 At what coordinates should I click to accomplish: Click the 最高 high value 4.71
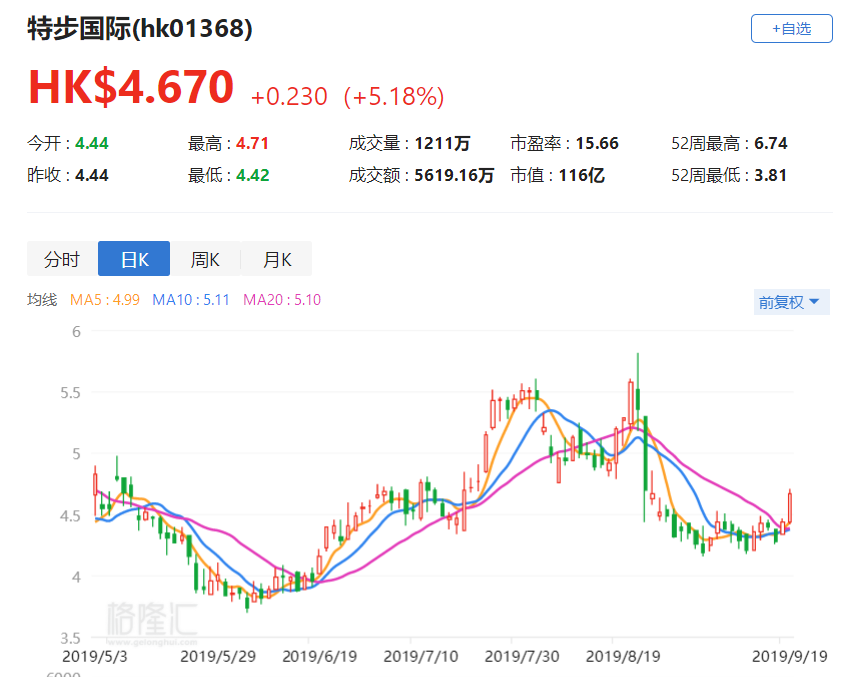pos(252,143)
